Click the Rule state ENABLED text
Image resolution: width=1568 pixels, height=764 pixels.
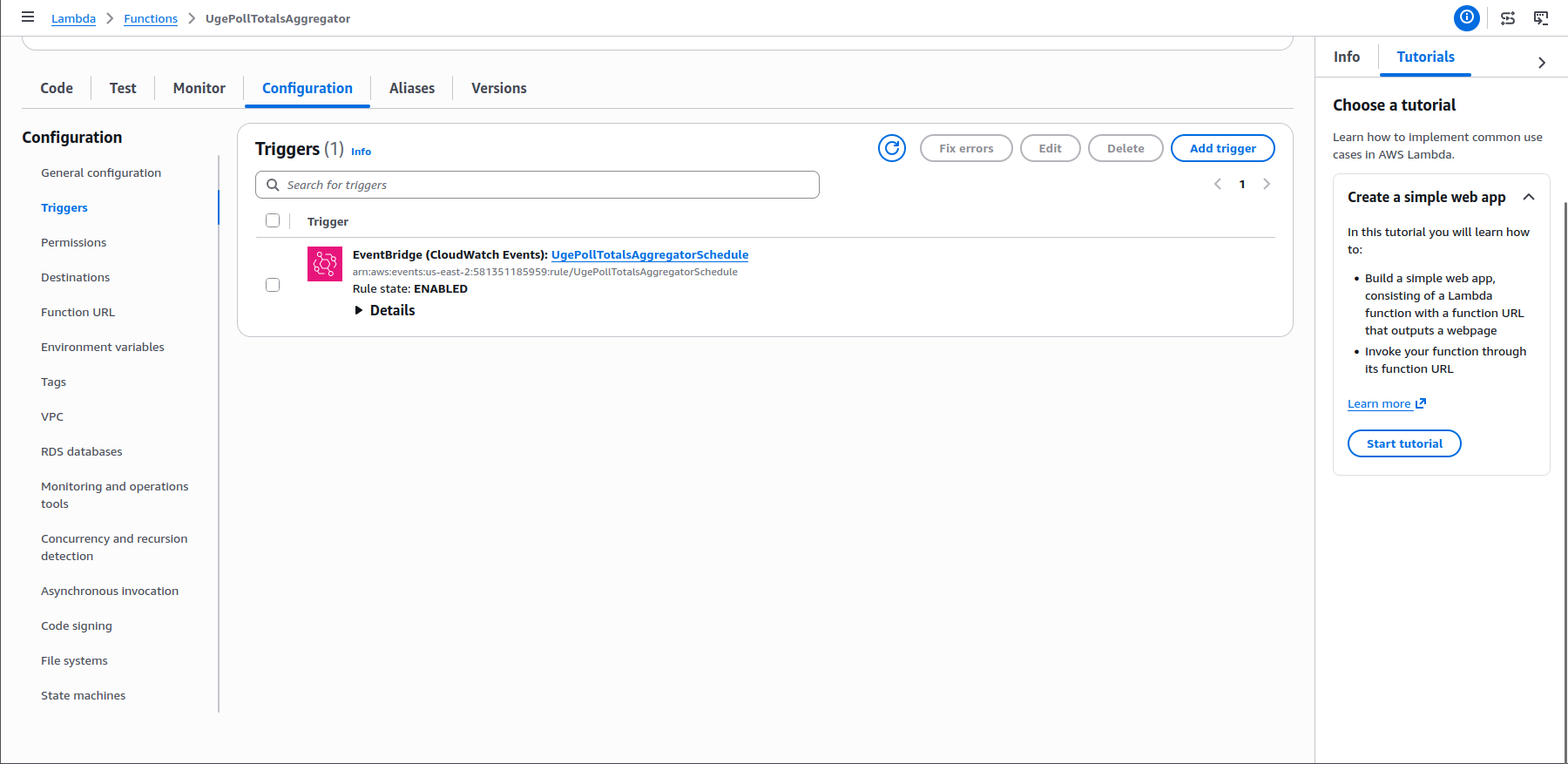410,288
